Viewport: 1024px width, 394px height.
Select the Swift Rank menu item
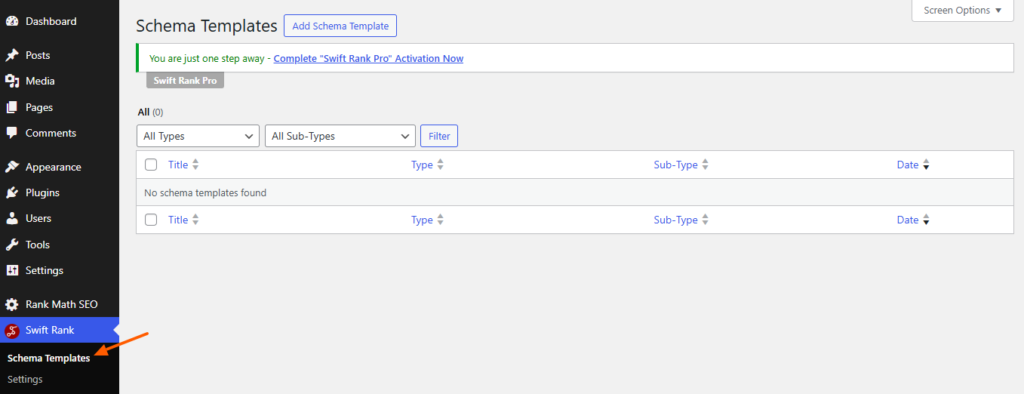click(x=59, y=331)
